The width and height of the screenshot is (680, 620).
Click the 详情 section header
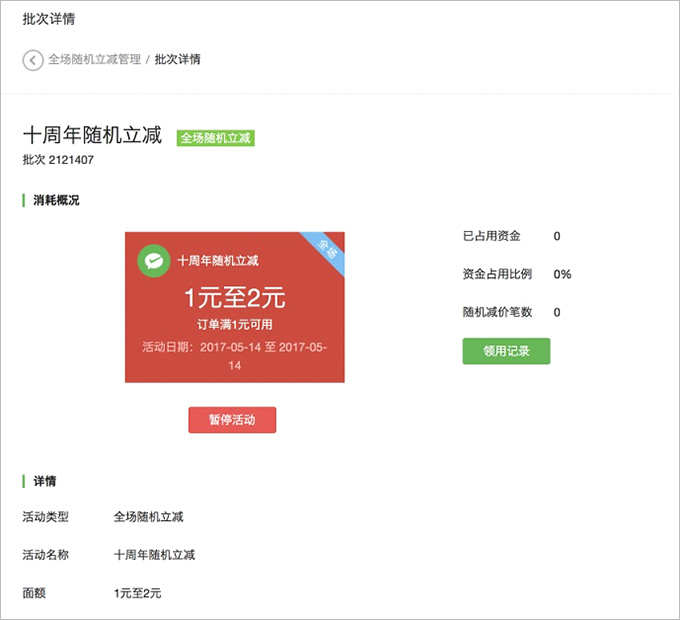(45, 481)
